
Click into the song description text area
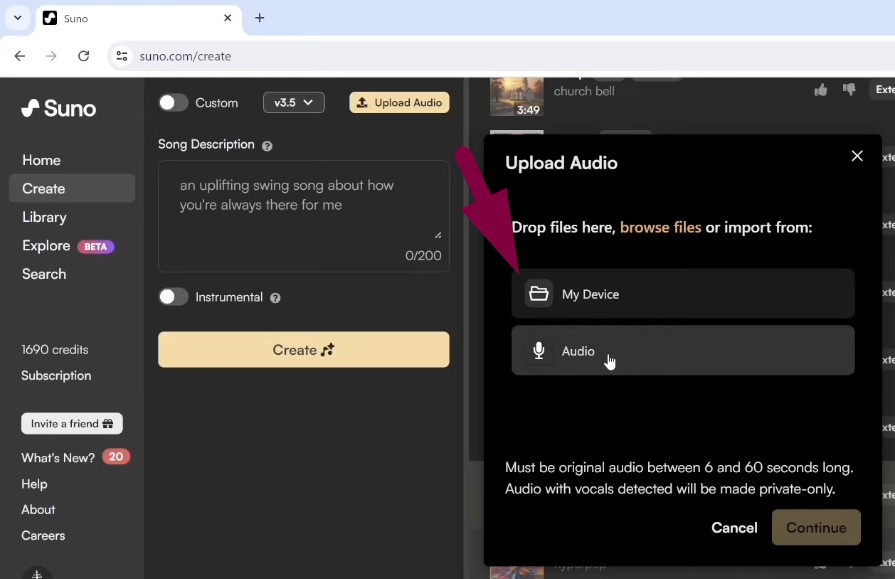point(304,216)
